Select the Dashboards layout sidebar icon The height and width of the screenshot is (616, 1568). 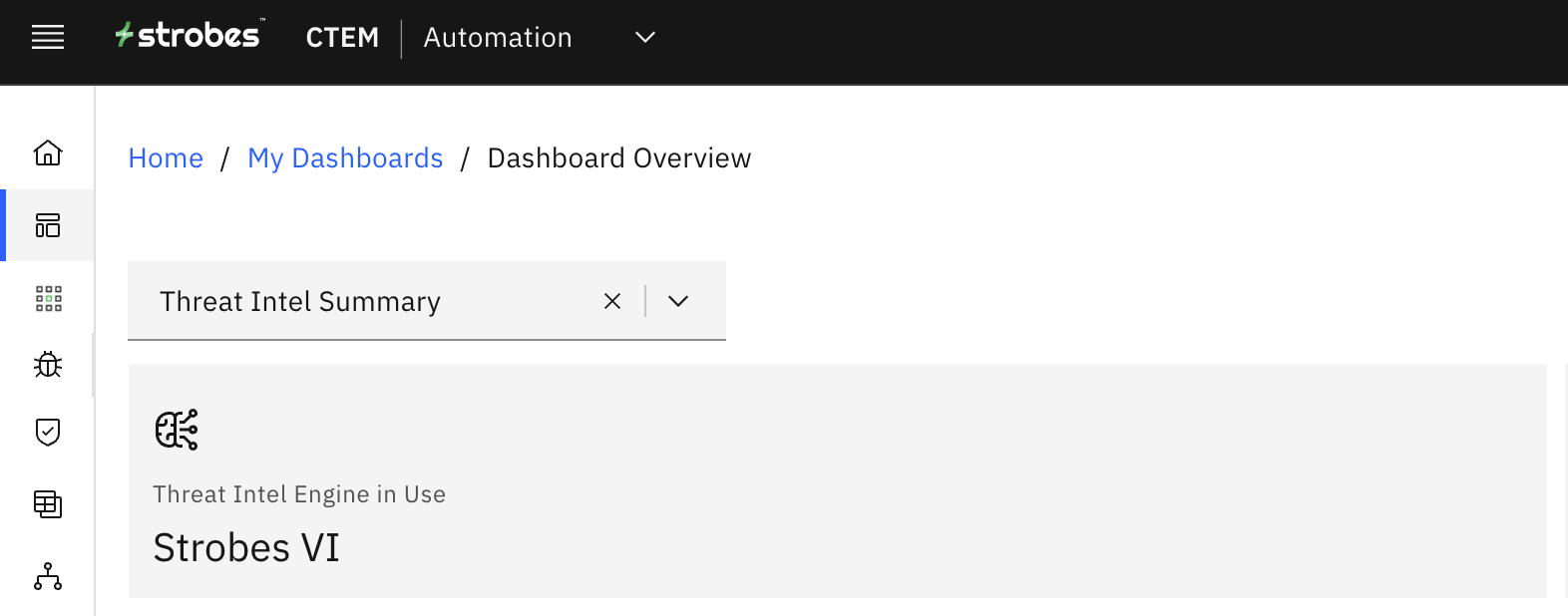48,225
